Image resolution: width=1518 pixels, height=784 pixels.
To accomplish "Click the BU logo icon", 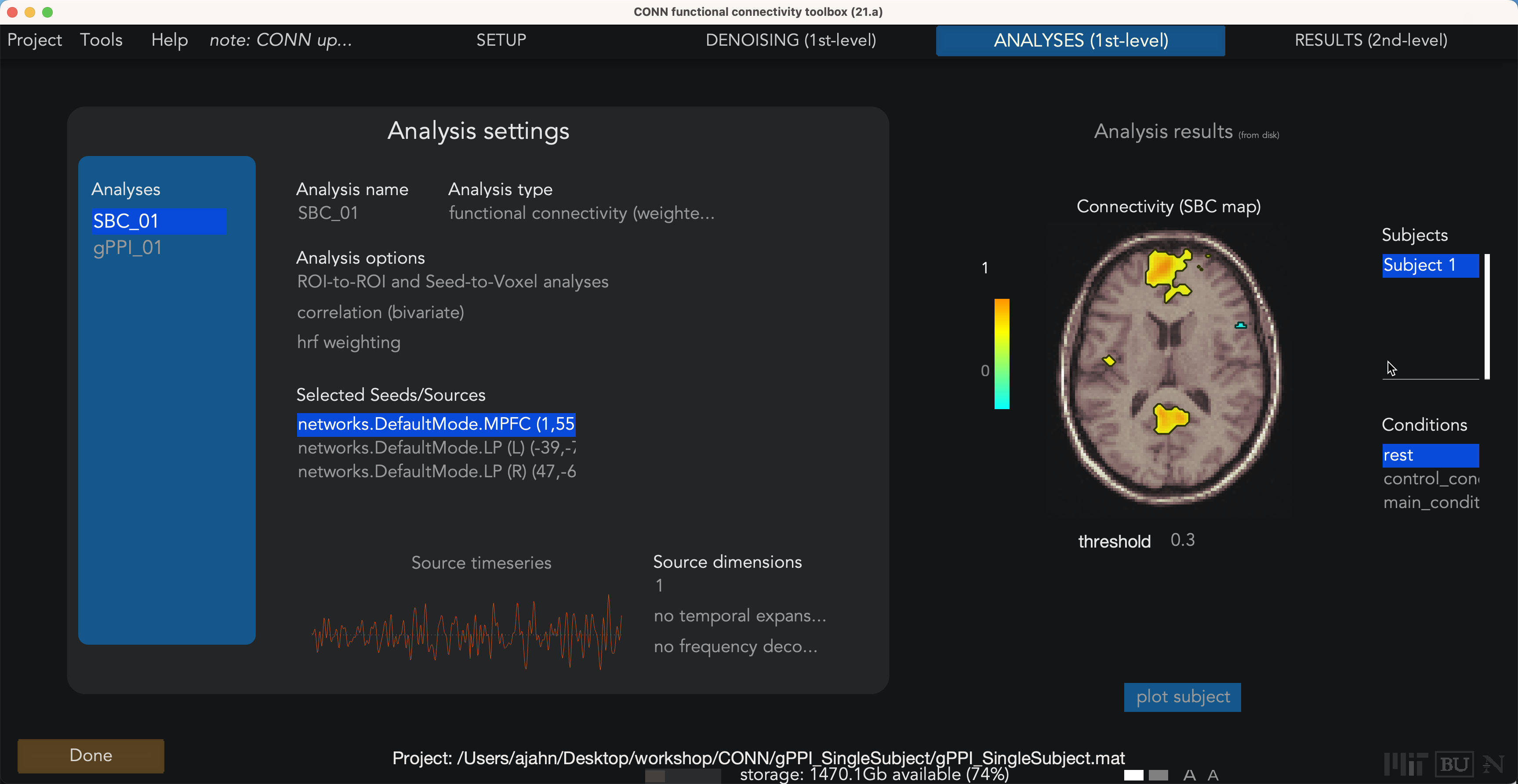I will [x=1454, y=764].
